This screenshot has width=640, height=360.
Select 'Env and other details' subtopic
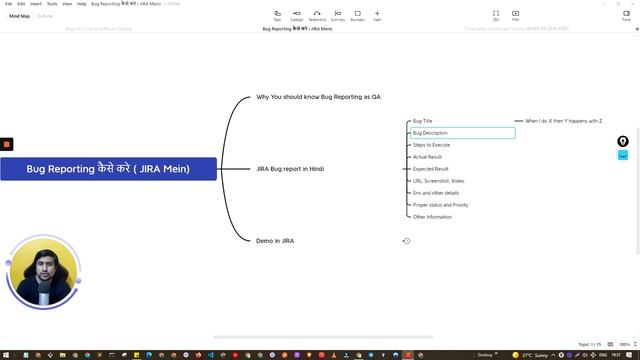click(436, 193)
